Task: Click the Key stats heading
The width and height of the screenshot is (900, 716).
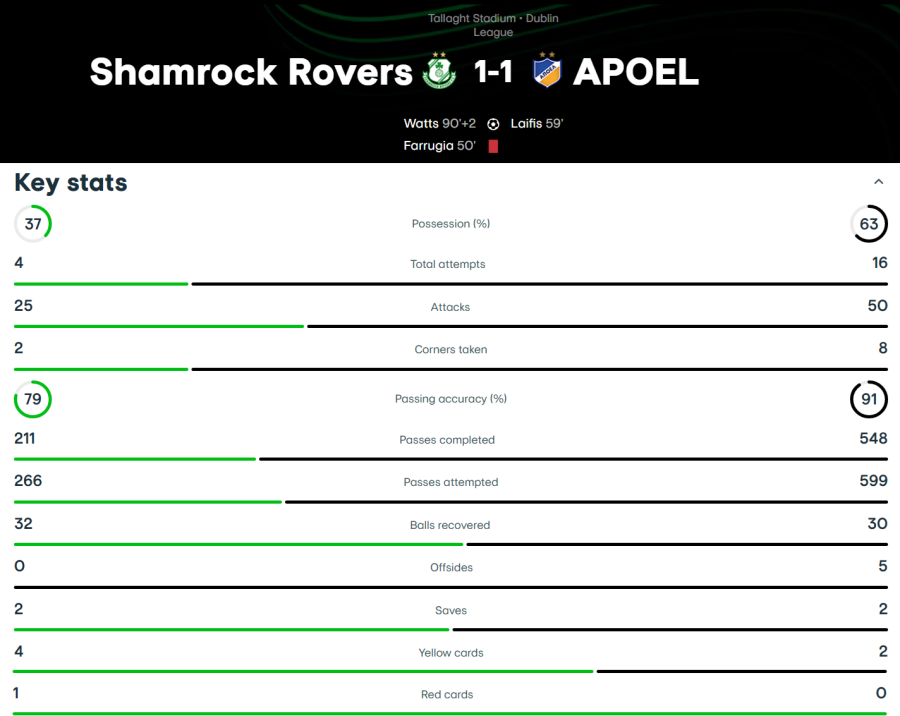Action: [71, 183]
